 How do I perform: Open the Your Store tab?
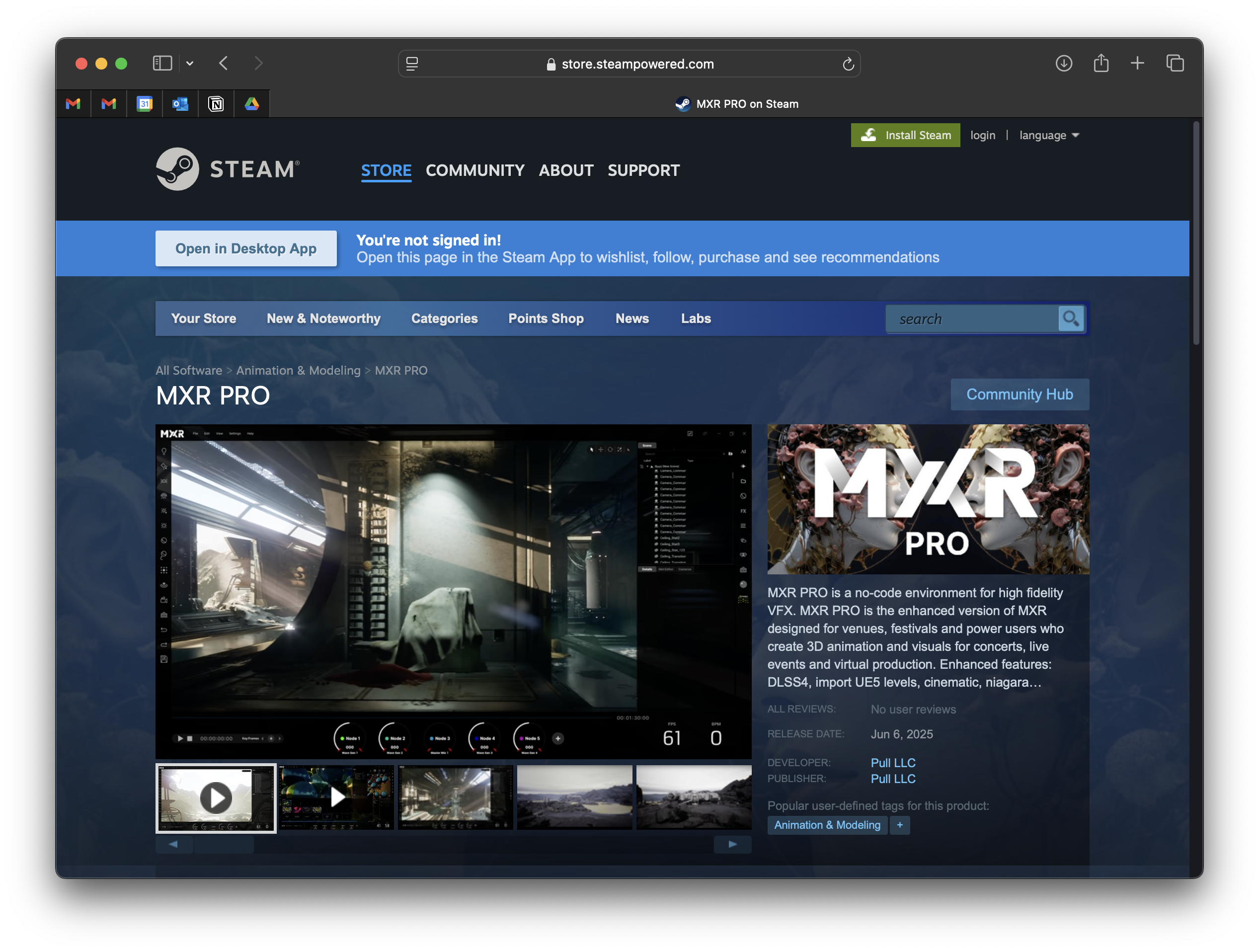(x=204, y=318)
